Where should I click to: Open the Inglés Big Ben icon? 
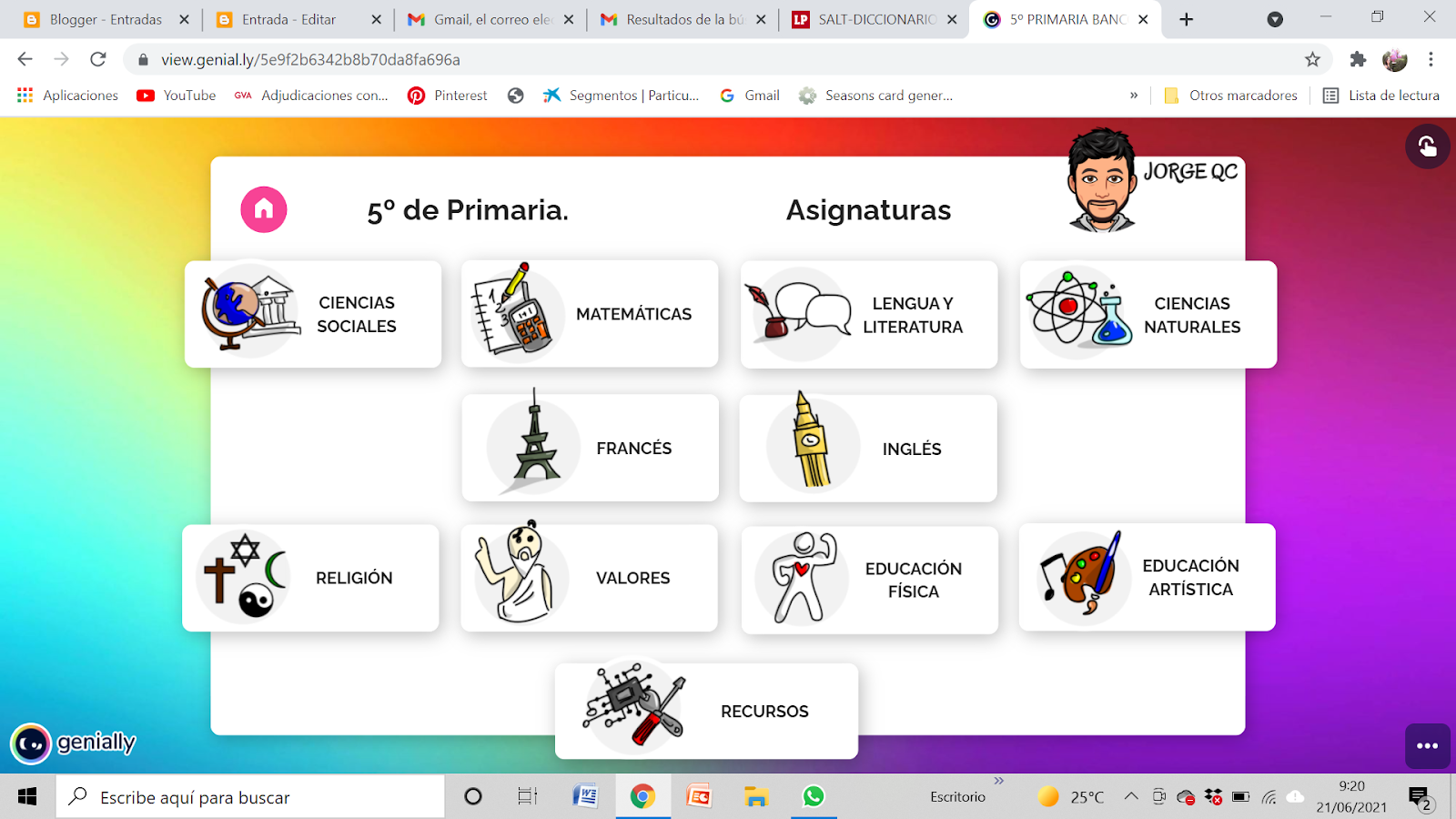pyautogui.click(x=812, y=444)
